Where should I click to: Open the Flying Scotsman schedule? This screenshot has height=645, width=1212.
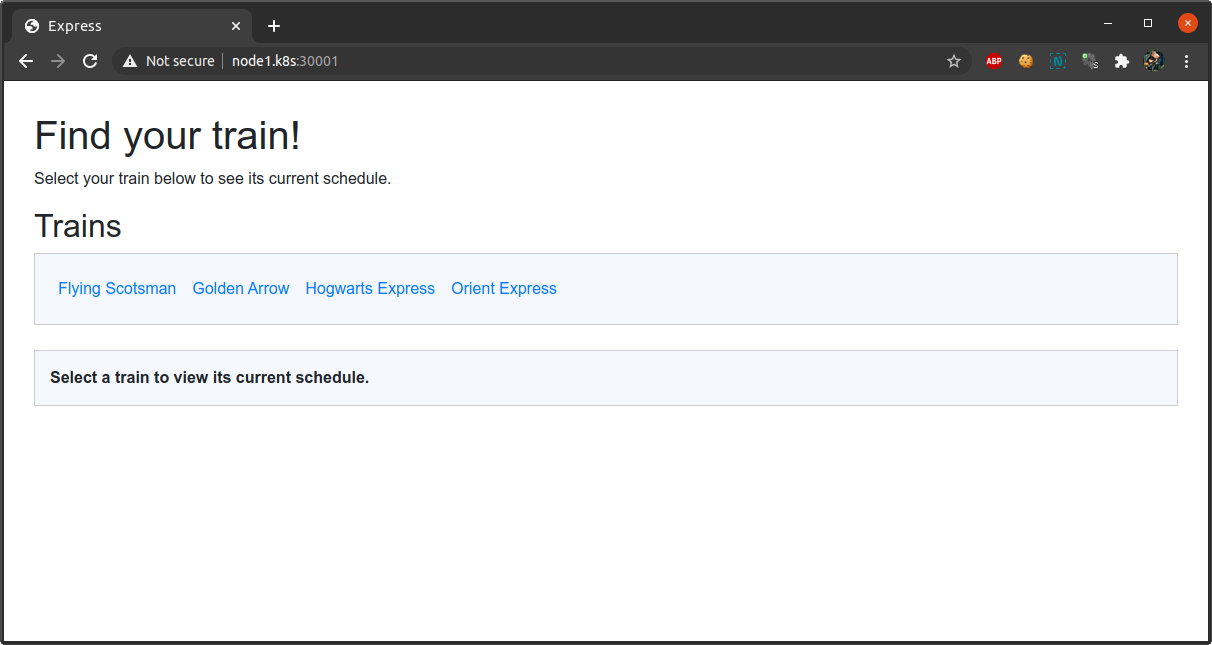pyautogui.click(x=117, y=288)
